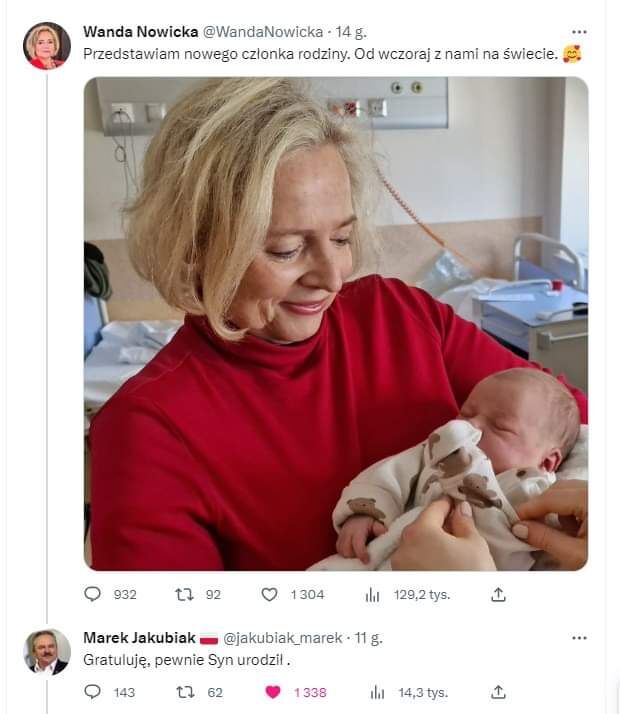Screen dimensions: 620x714
Task: Reply to Marek Jakubiak's comment
Action: [x=93, y=692]
